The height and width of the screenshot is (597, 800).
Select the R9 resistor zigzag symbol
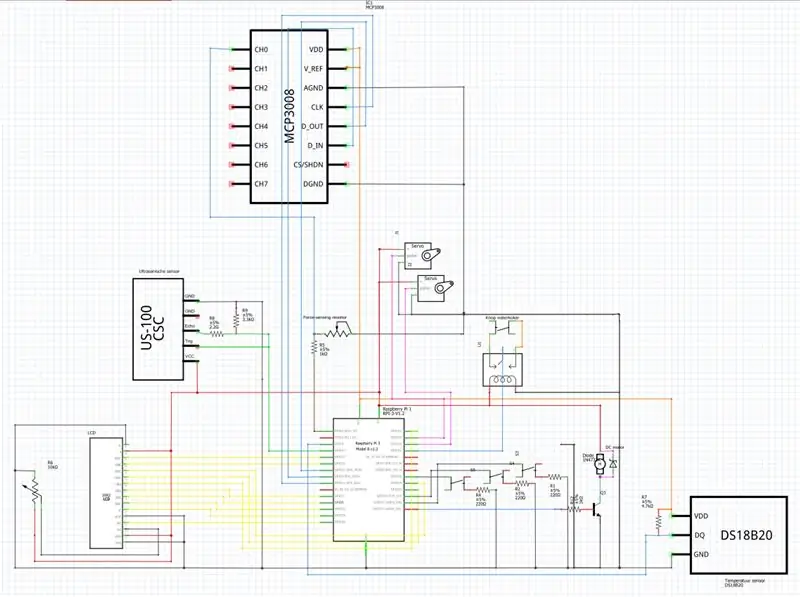click(236, 319)
